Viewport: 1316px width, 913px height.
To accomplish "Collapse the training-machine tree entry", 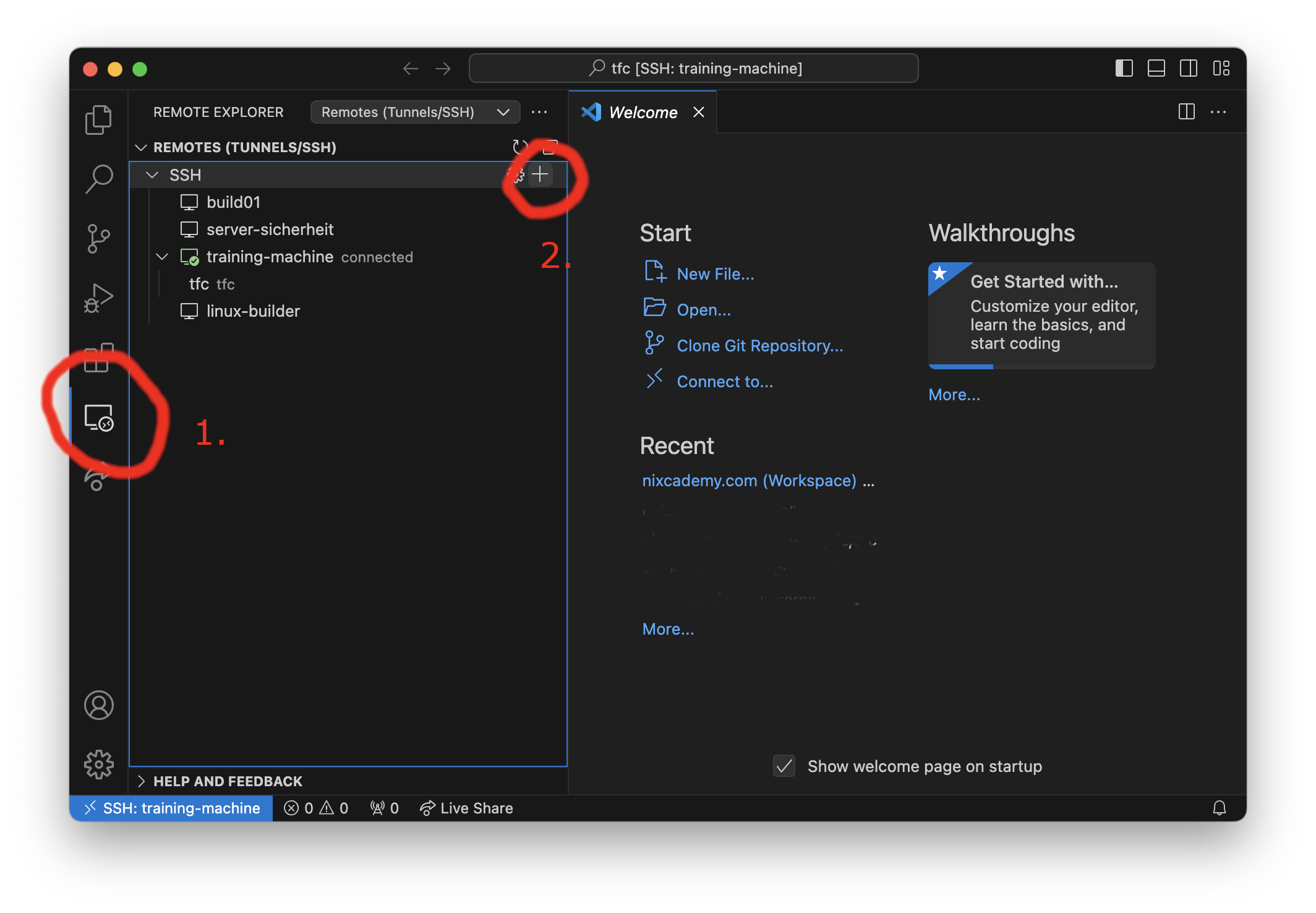I will tap(162, 256).
